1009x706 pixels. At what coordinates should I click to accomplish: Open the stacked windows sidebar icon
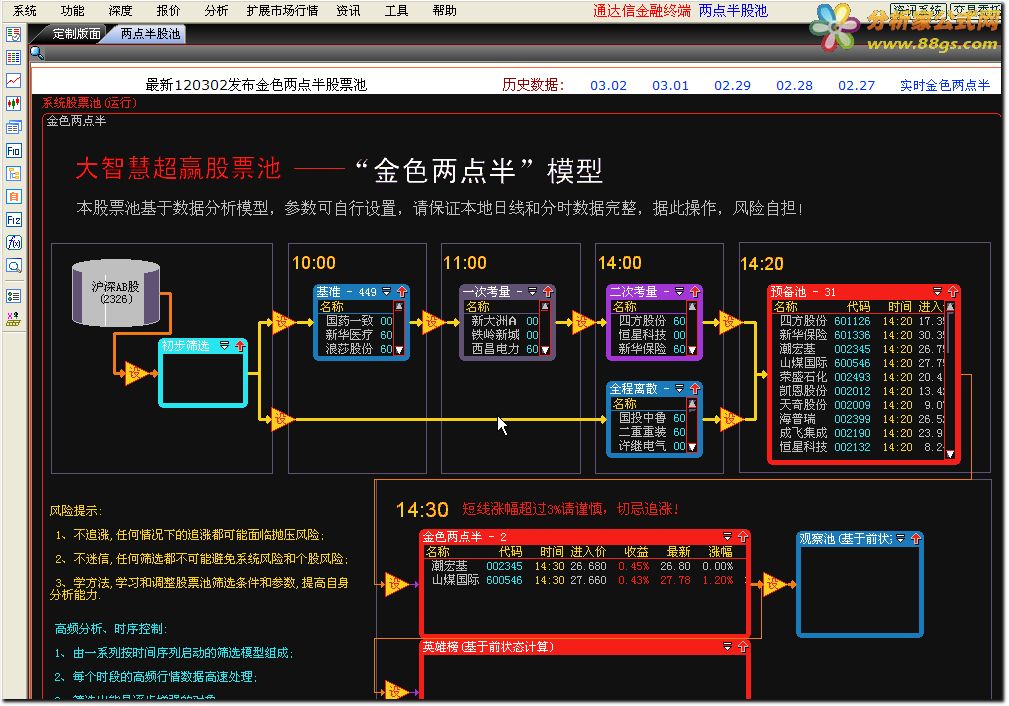click(x=13, y=127)
